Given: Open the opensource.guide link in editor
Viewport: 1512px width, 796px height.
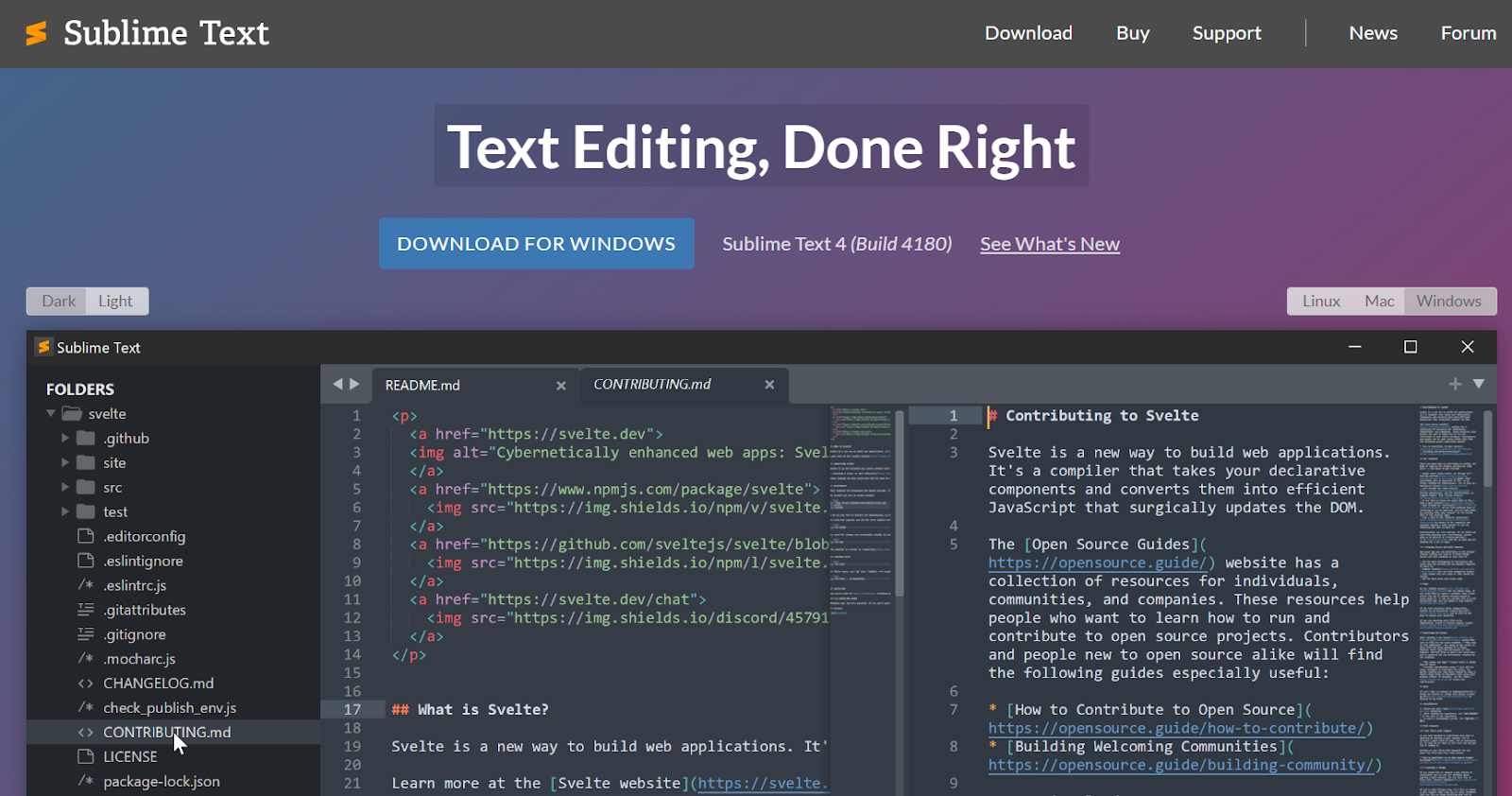Looking at the screenshot, I should point(1096,562).
